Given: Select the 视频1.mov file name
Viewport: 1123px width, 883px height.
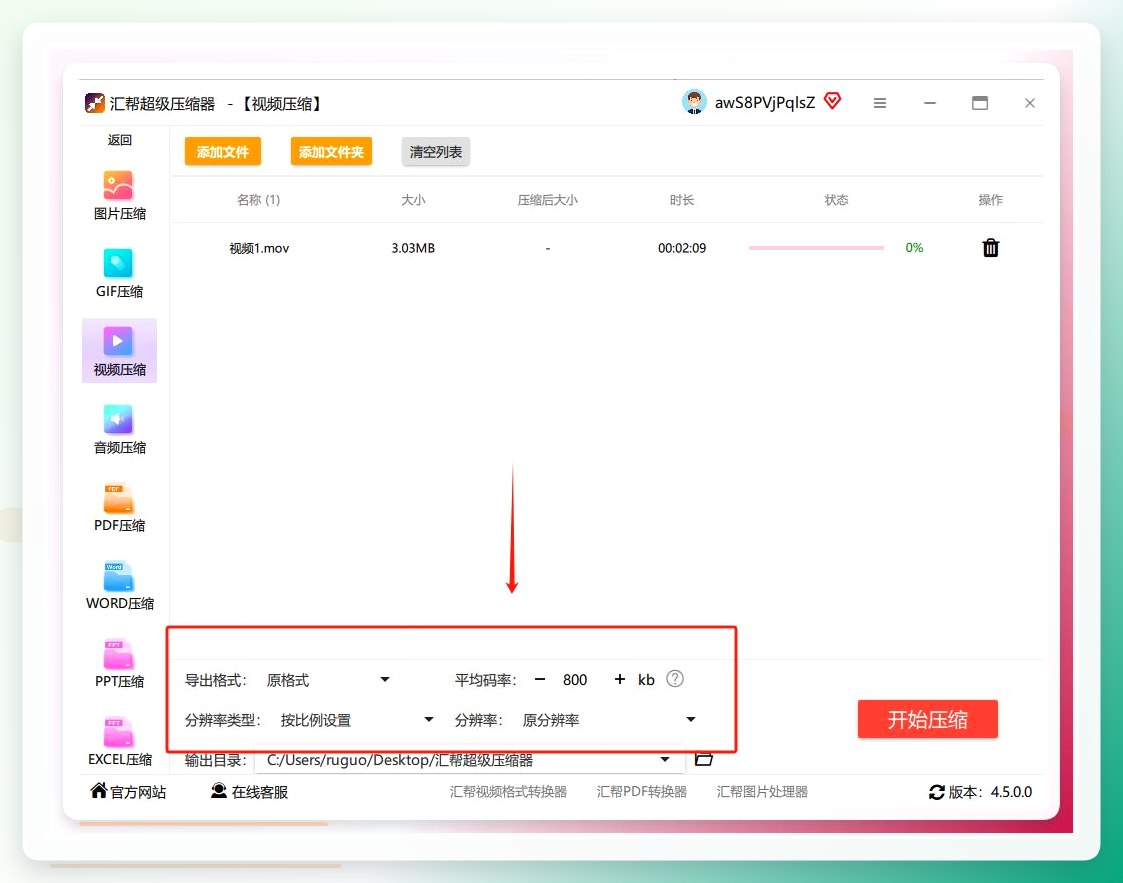Looking at the screenshot, I should pos(259,249).
